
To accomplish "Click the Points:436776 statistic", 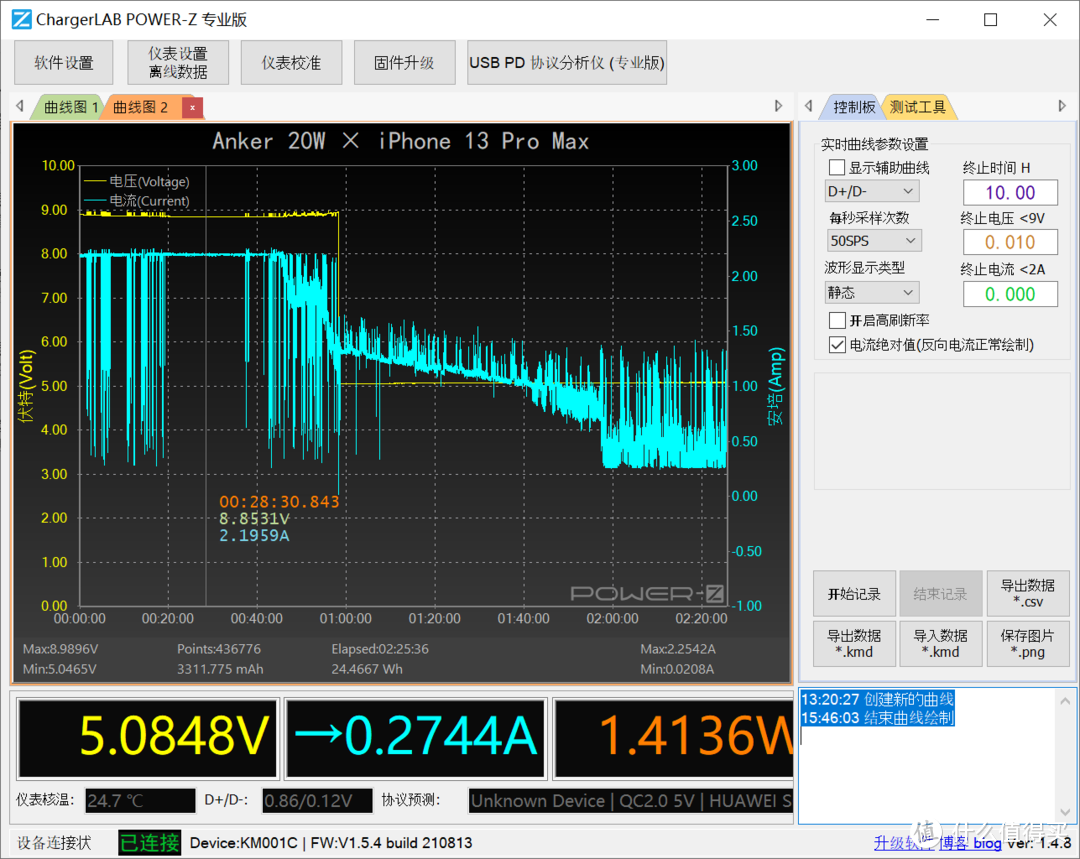I will click(x=219, y=649).
